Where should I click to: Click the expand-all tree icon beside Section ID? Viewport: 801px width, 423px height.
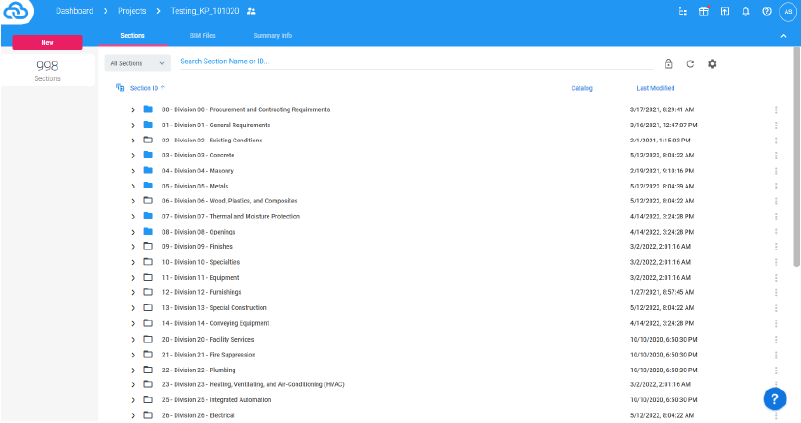click(x=120, y=88)
